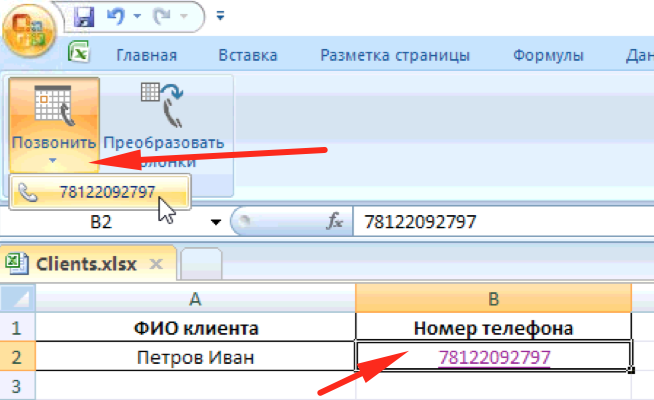Close the Clients.xlsx tab
This screenshot has height=400, width=654.
coord(156,264)
